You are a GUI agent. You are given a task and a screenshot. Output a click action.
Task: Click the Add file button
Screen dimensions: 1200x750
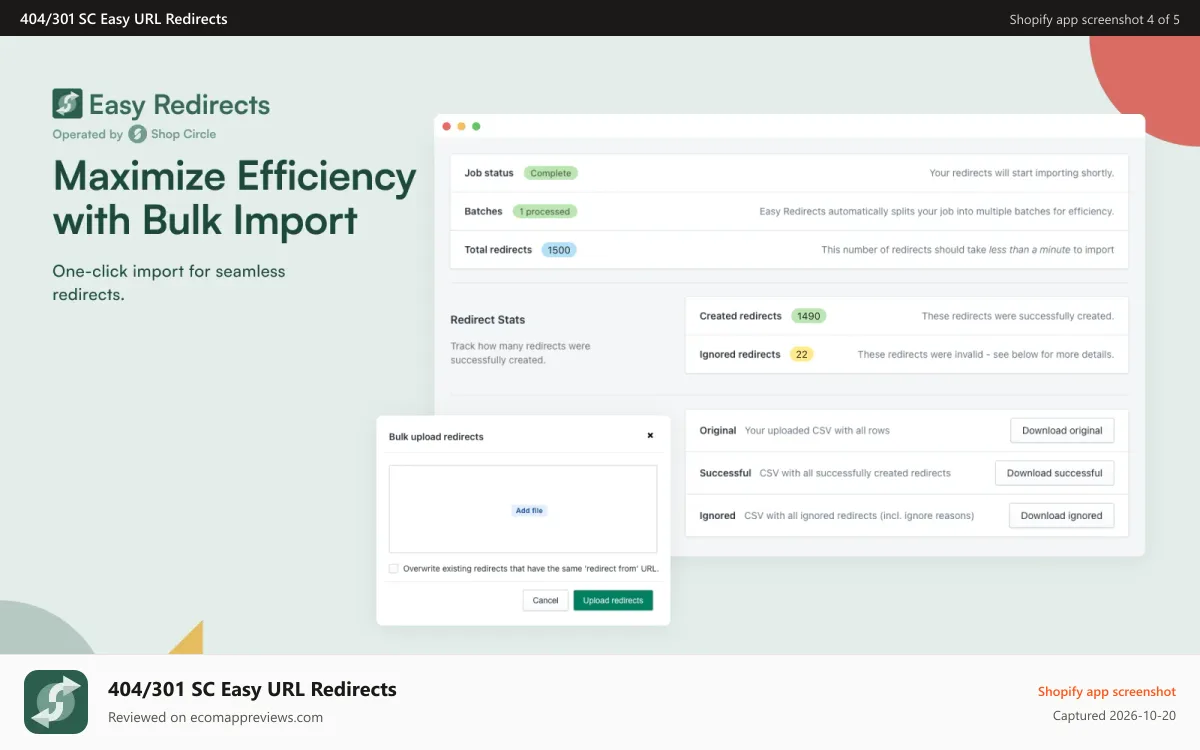click(529, 510)
